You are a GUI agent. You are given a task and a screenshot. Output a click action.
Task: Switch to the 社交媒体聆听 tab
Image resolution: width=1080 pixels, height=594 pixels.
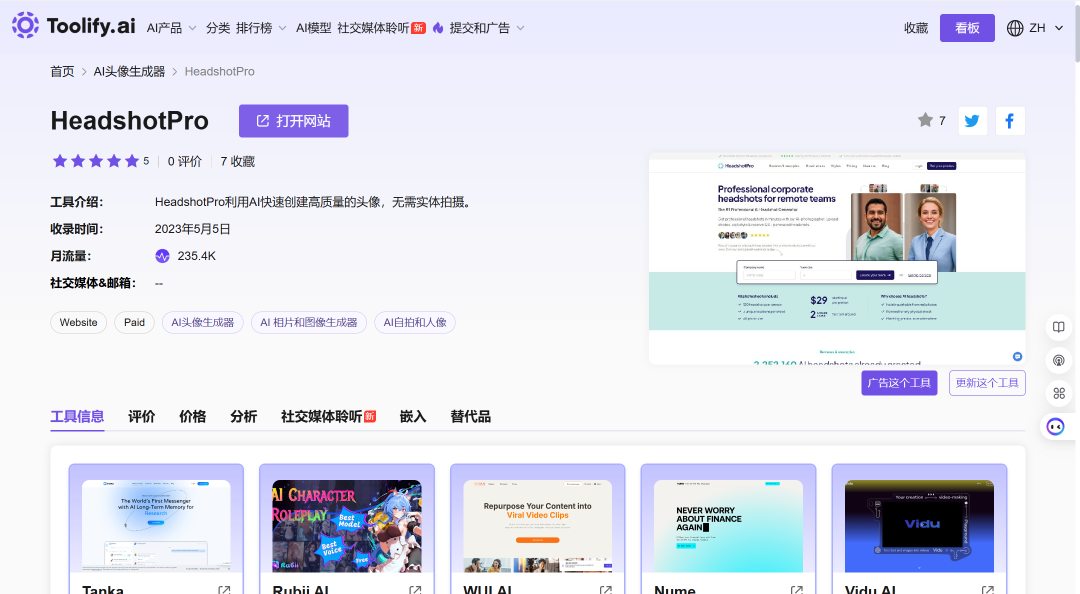(x=329, y=417)
